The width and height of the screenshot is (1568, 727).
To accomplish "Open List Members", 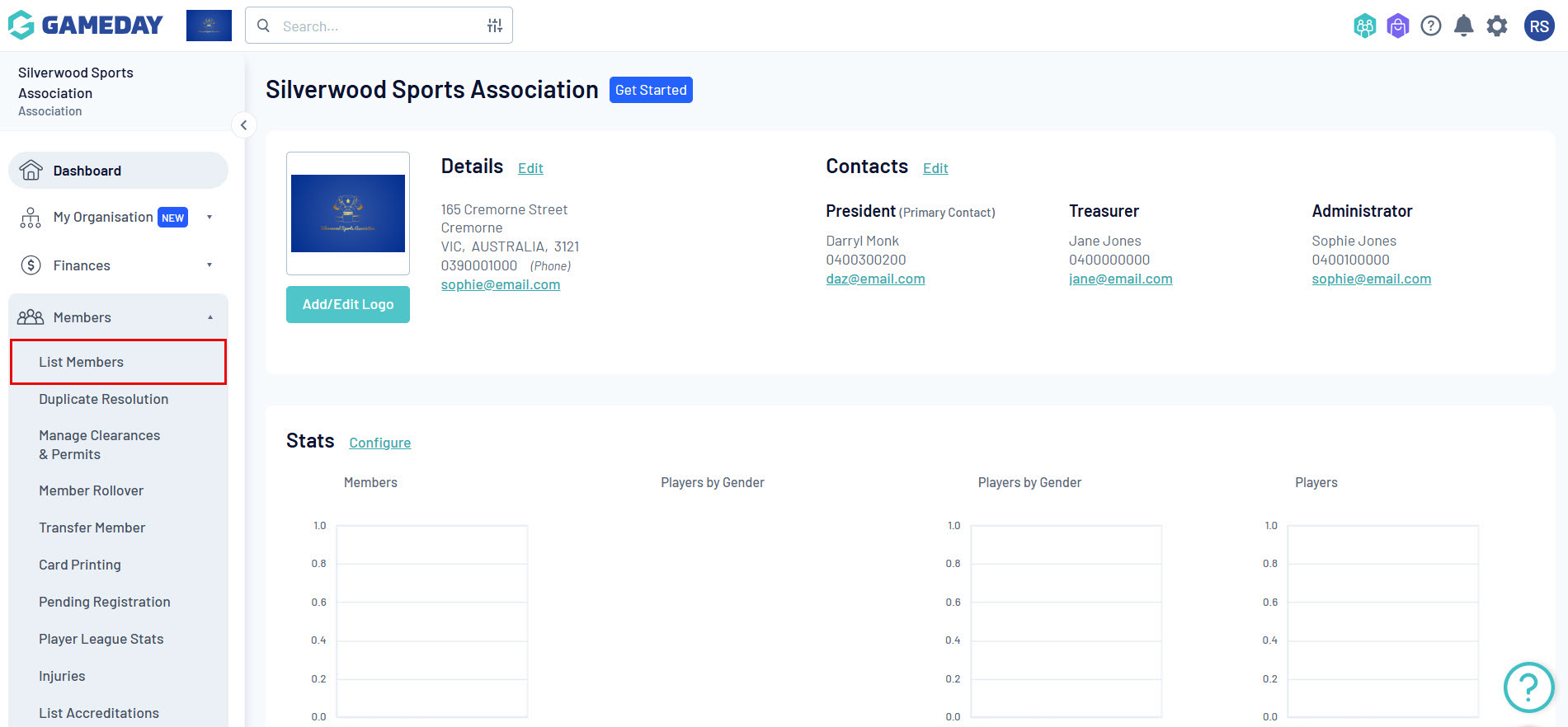I will (x=118, y=362).
